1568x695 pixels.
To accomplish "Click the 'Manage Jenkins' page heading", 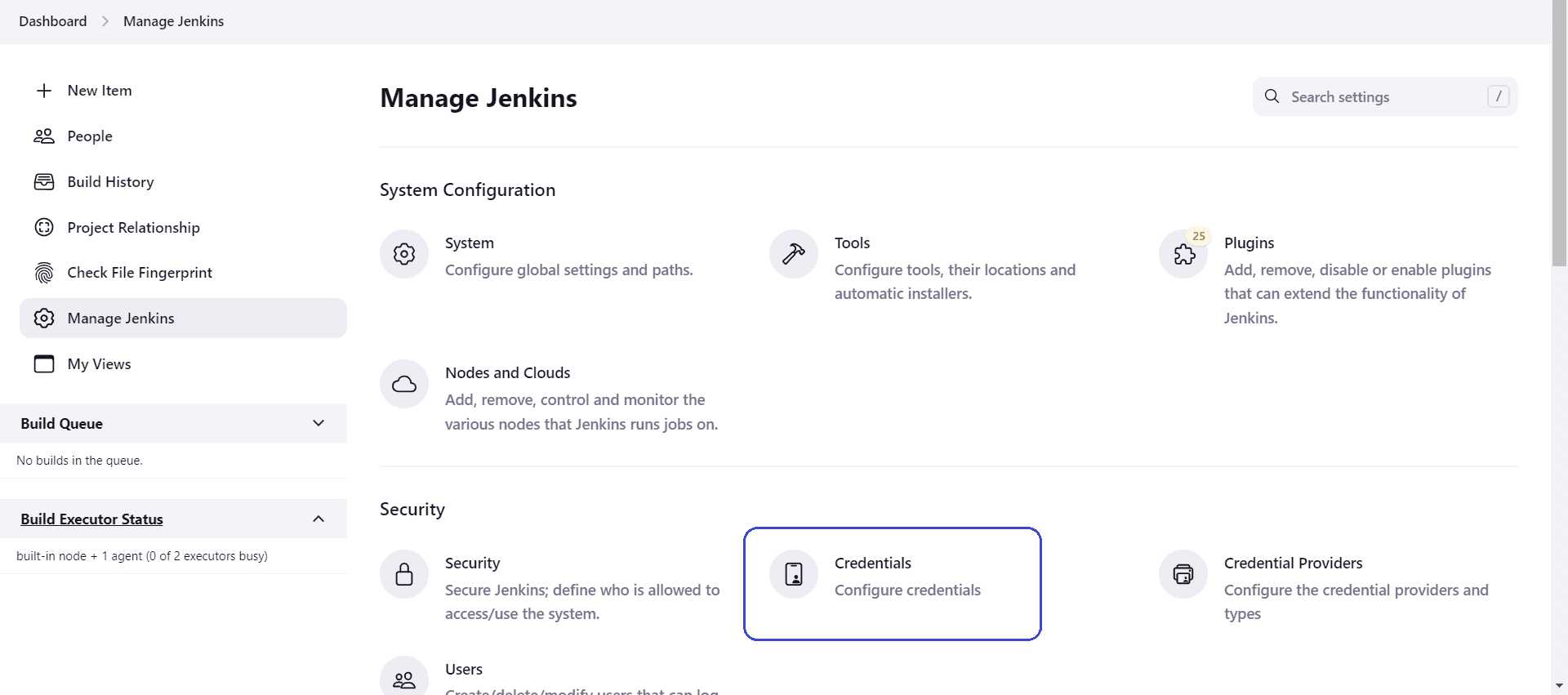I will [479, 98].
